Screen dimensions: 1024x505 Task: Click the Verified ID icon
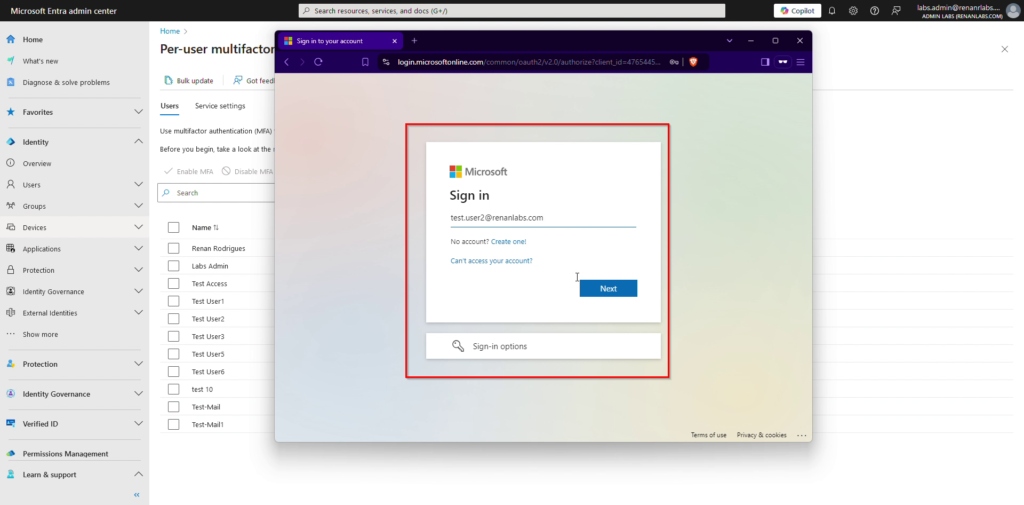pyautogui.click(x=10, y=423)
